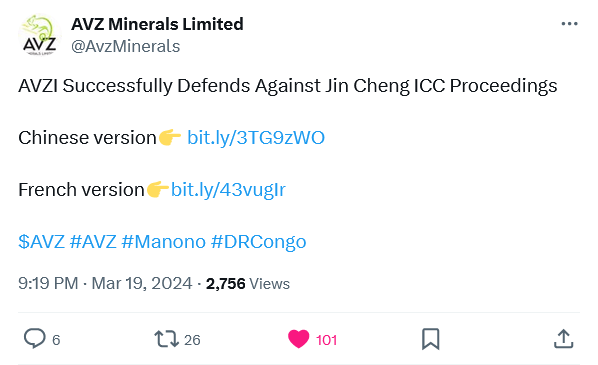
Task: Click the 9:19 PM · Mar 19, 2024 timestamp
Action: click(x=105, y=283)
